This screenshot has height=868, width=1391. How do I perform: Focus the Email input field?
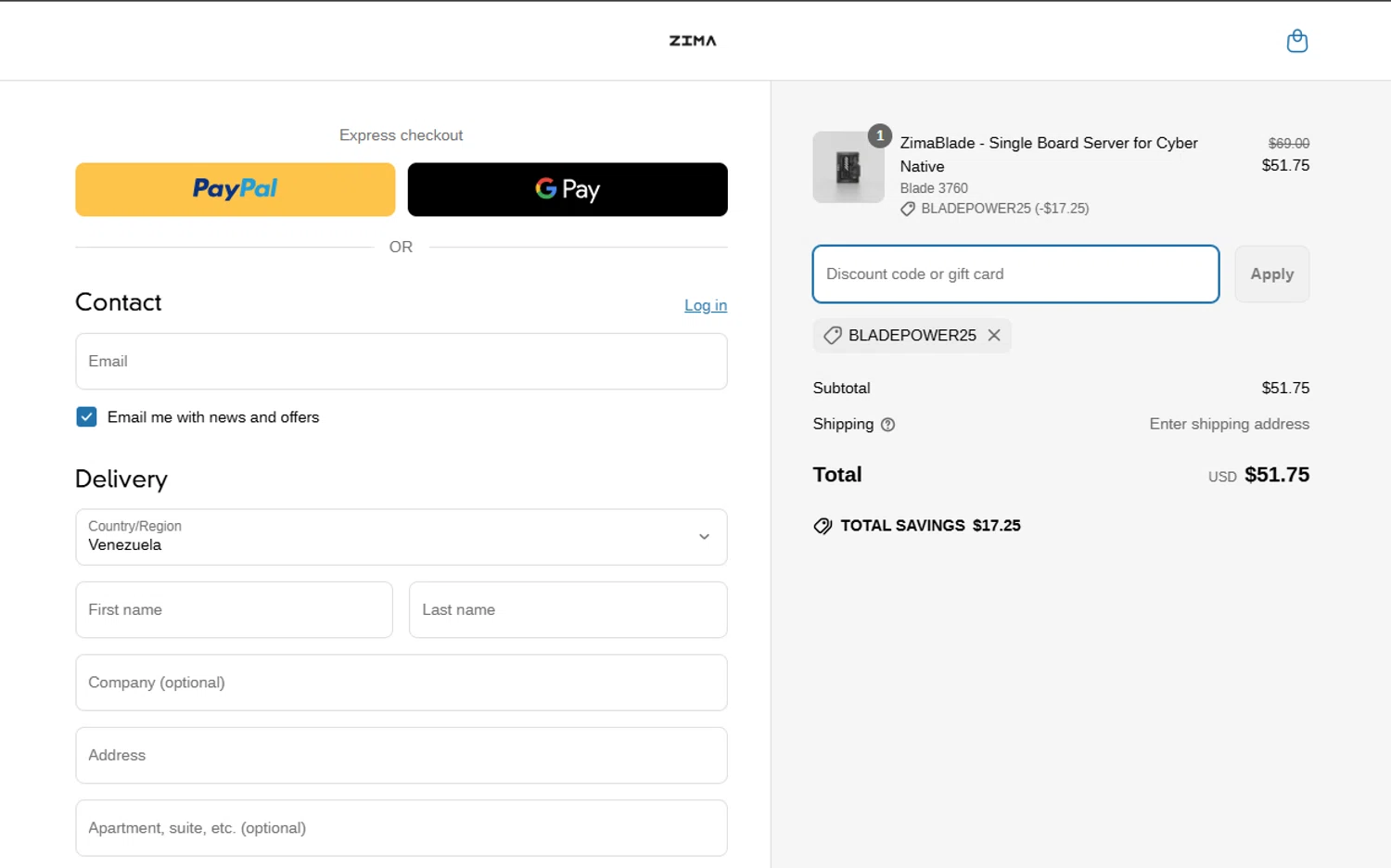pos(402,362)
